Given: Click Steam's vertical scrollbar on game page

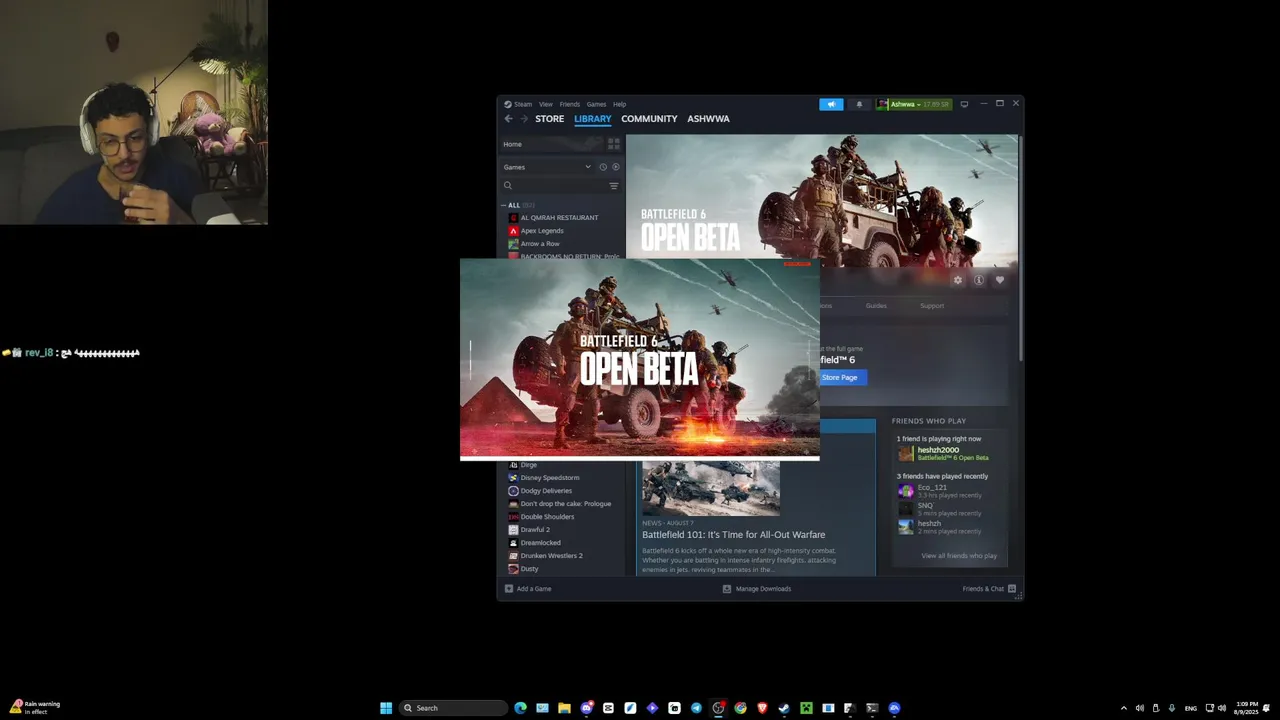Looking at the screenshot, I should click(1020, 250).
